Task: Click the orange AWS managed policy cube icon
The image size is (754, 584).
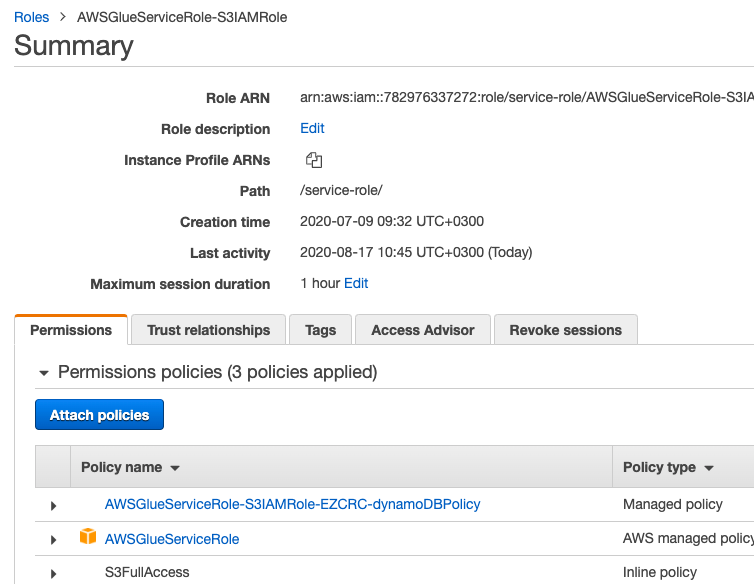Action: coord(88,536)
